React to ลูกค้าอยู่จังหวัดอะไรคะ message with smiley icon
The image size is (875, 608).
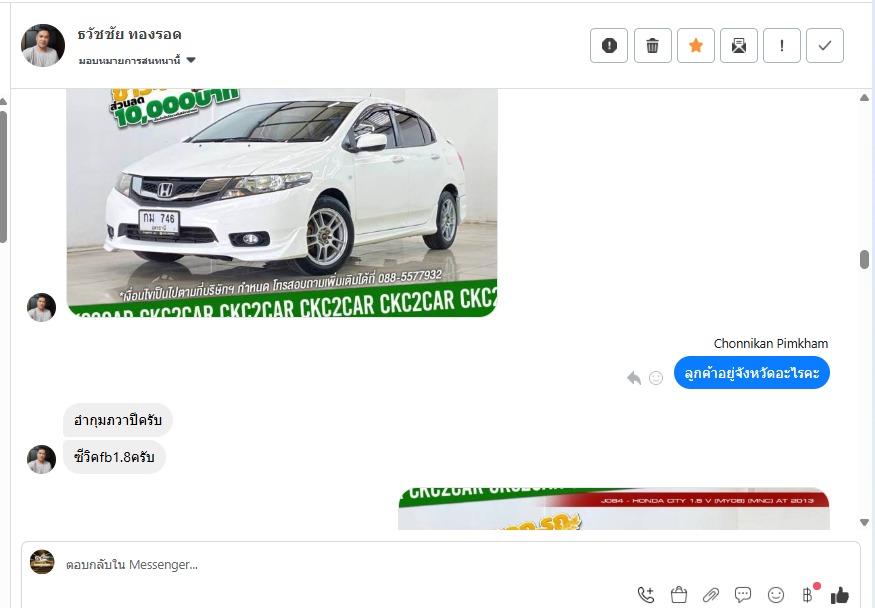tap(656, 378)
